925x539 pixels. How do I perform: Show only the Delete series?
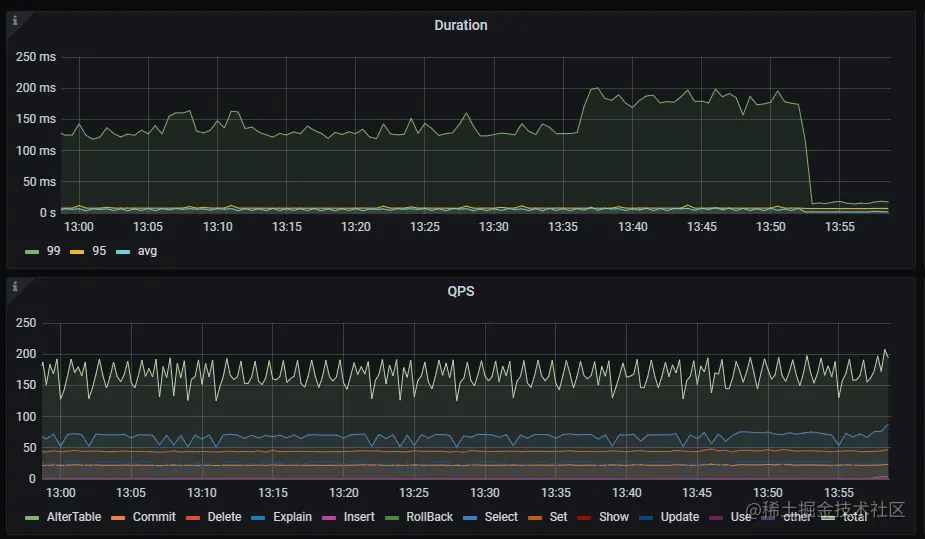click(x=224, y=517)
